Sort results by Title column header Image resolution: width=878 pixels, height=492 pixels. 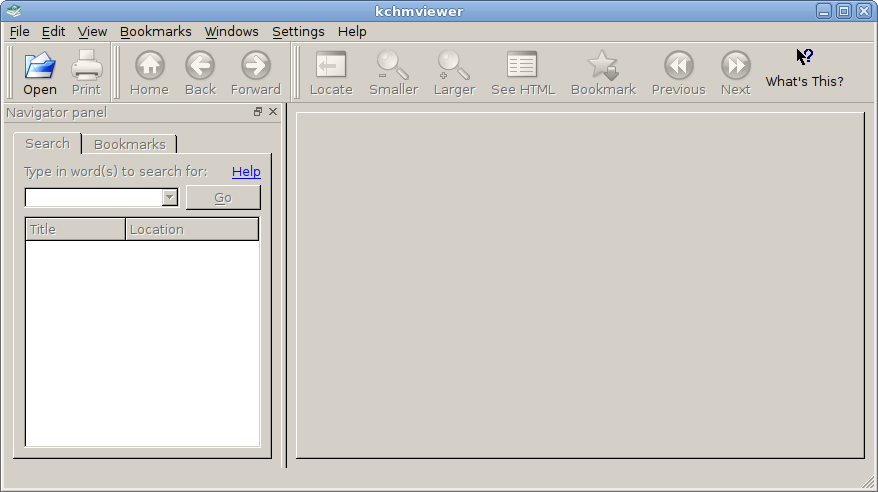click(76, 229)
